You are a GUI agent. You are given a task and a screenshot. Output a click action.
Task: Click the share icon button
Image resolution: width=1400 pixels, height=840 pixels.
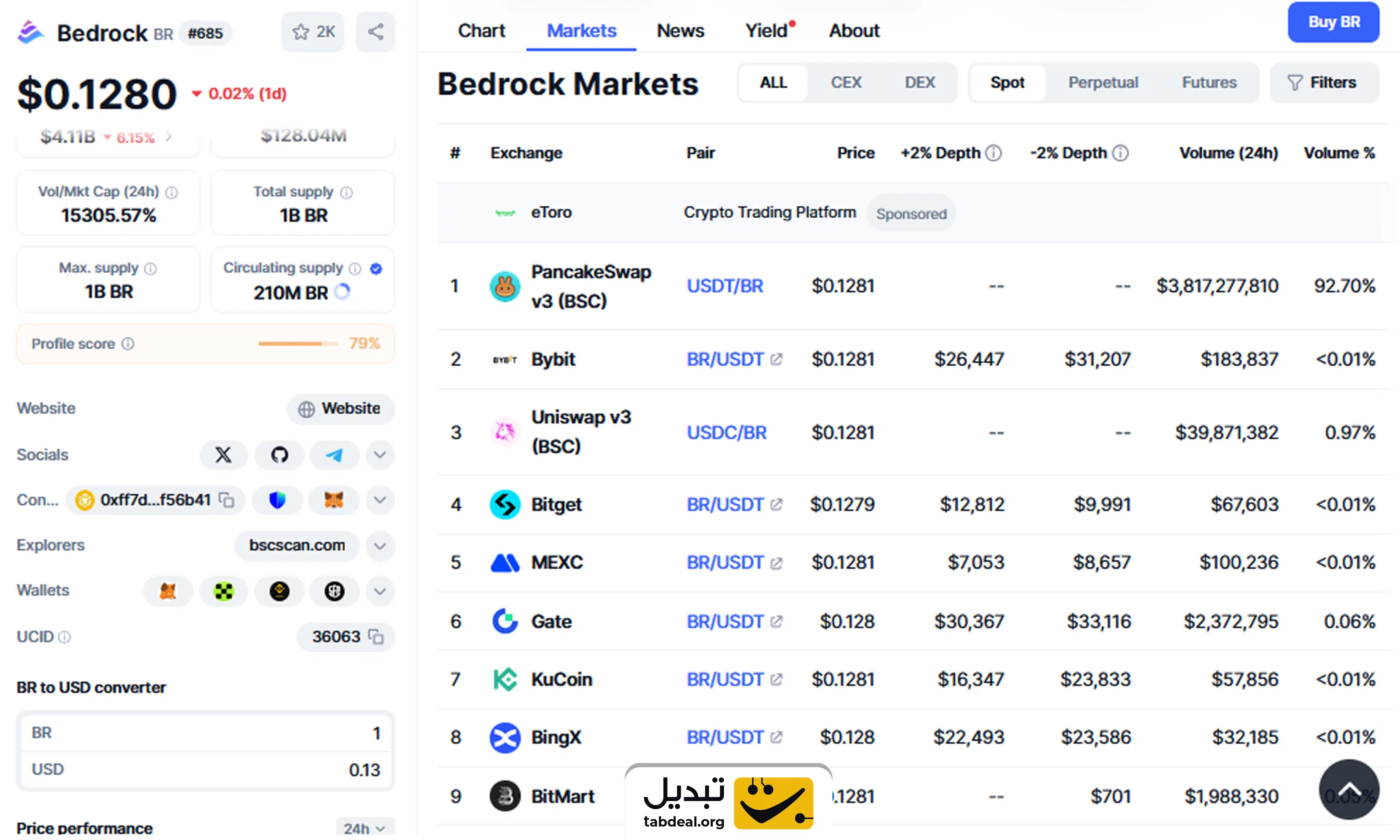coord(376,32)
